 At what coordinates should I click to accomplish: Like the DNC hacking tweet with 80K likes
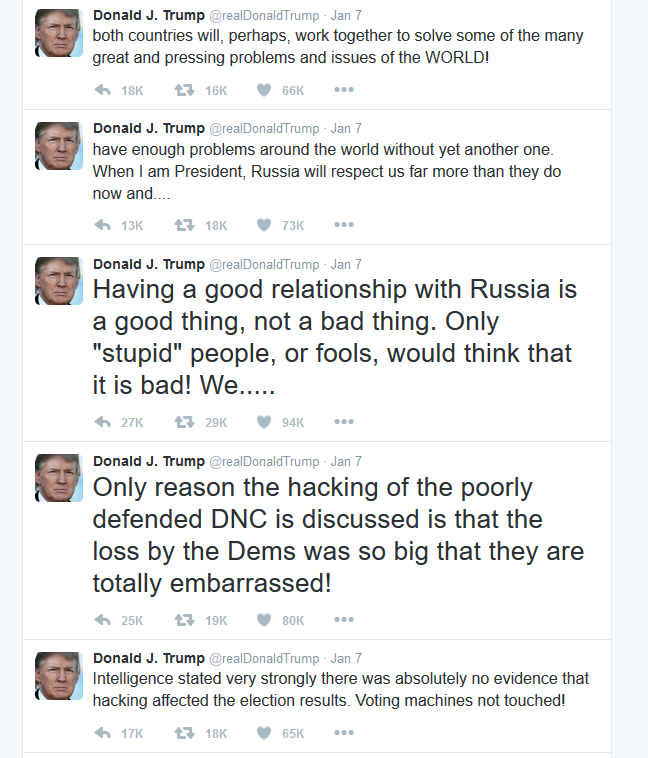[x=264, y=620]
